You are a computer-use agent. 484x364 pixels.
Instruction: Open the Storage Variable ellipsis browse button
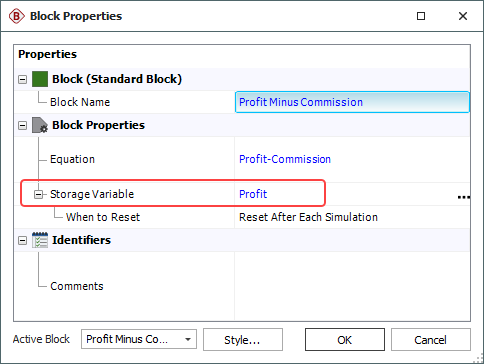point(464,197)
